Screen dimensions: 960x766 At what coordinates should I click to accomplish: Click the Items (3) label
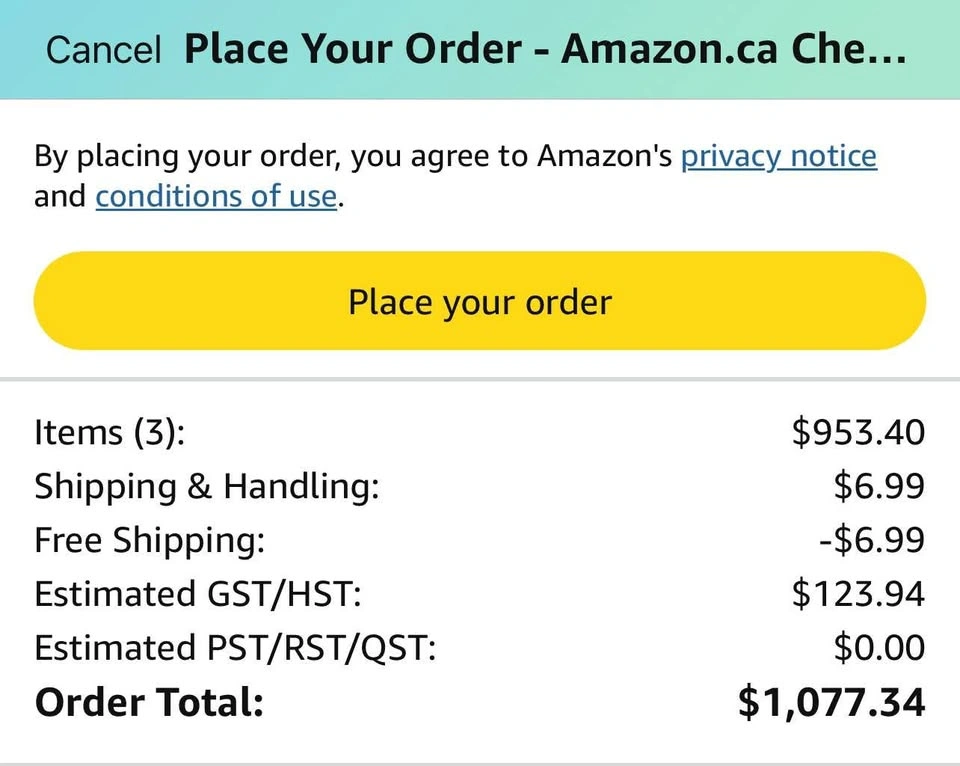(110, 432)
